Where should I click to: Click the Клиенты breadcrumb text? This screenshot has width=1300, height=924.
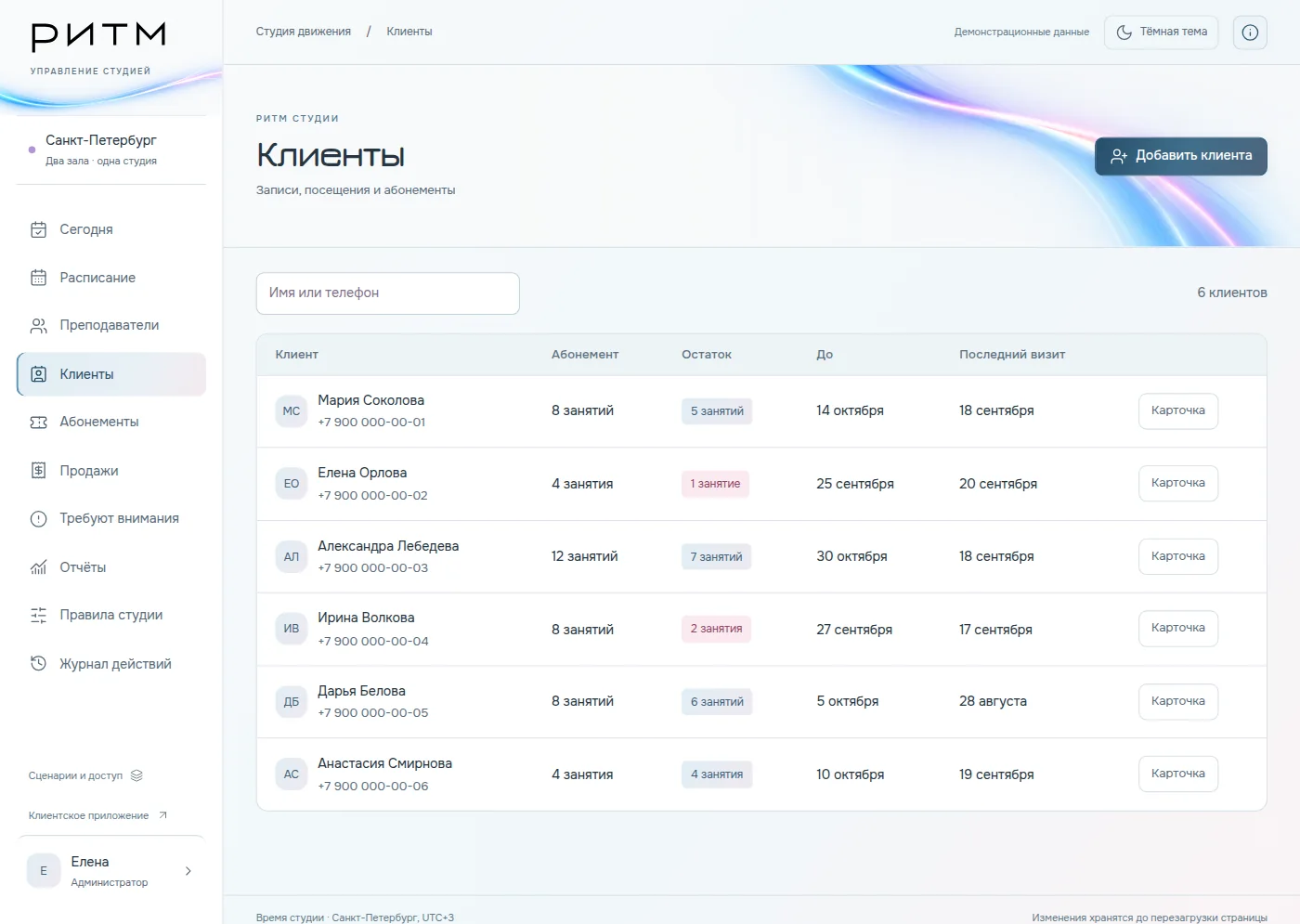(409, 32)
